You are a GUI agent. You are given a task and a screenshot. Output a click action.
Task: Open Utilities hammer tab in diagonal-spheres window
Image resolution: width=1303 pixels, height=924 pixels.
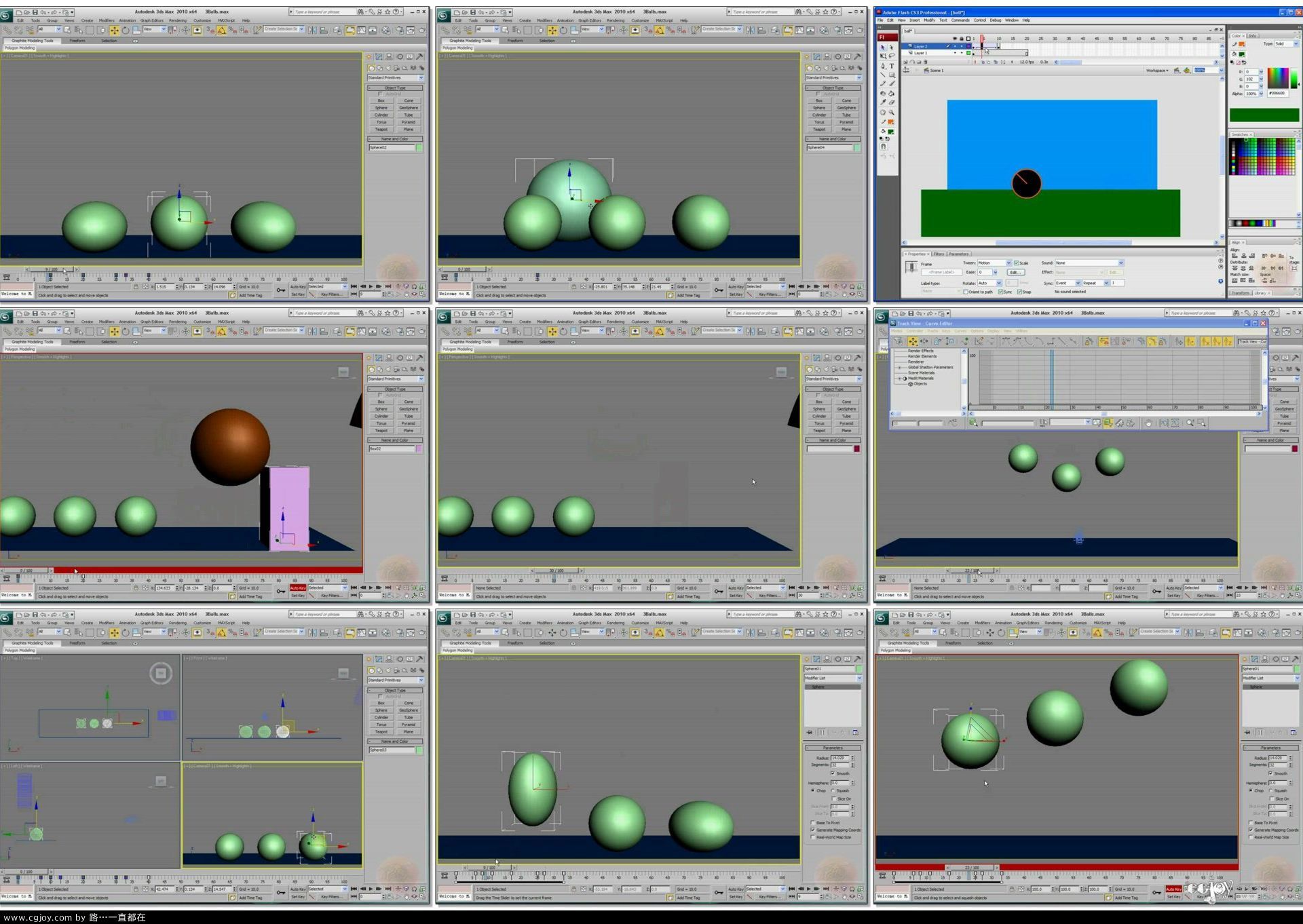pyautogui.click(x=1295, y=659)
